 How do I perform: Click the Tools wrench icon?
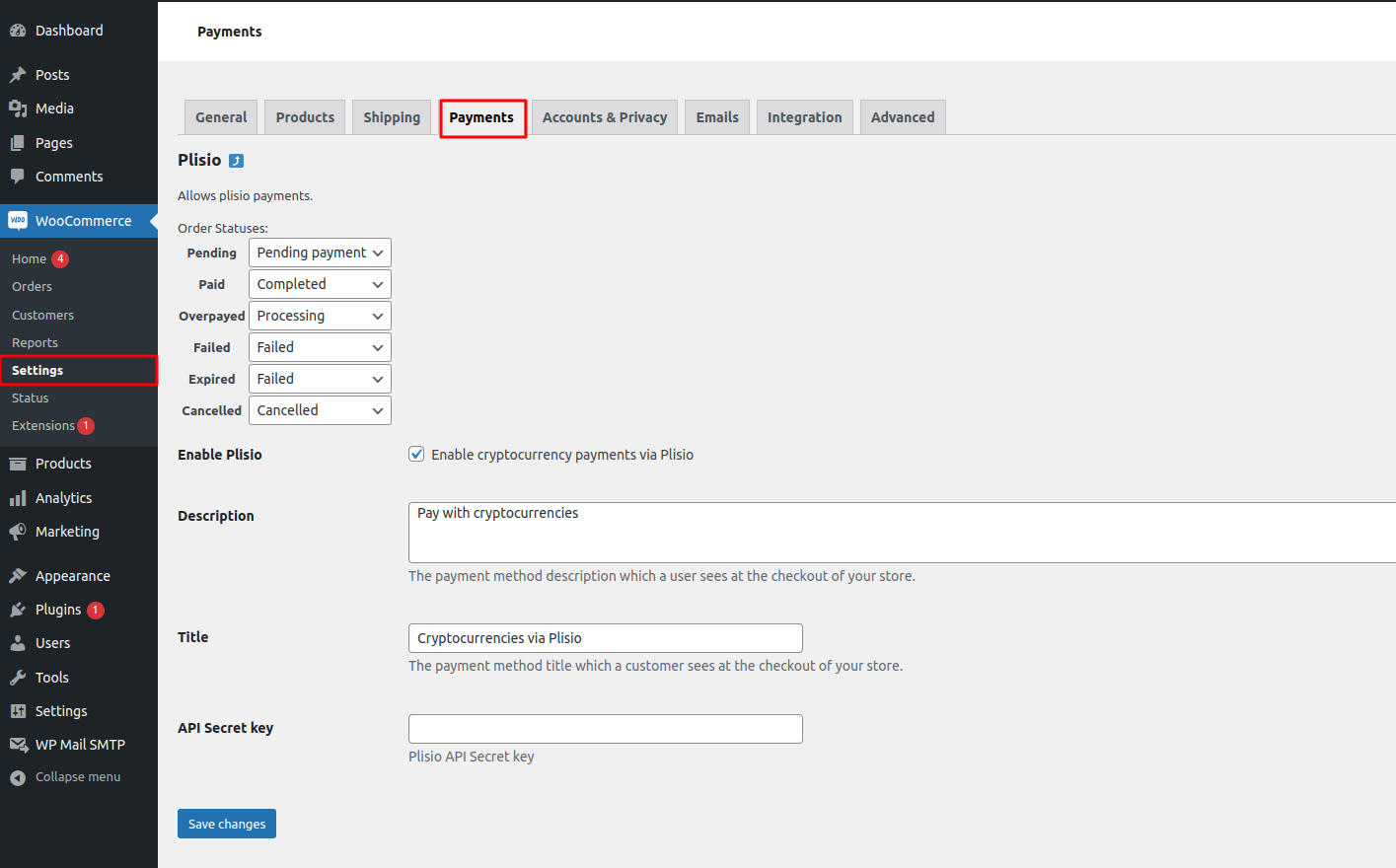coord(18,678)
